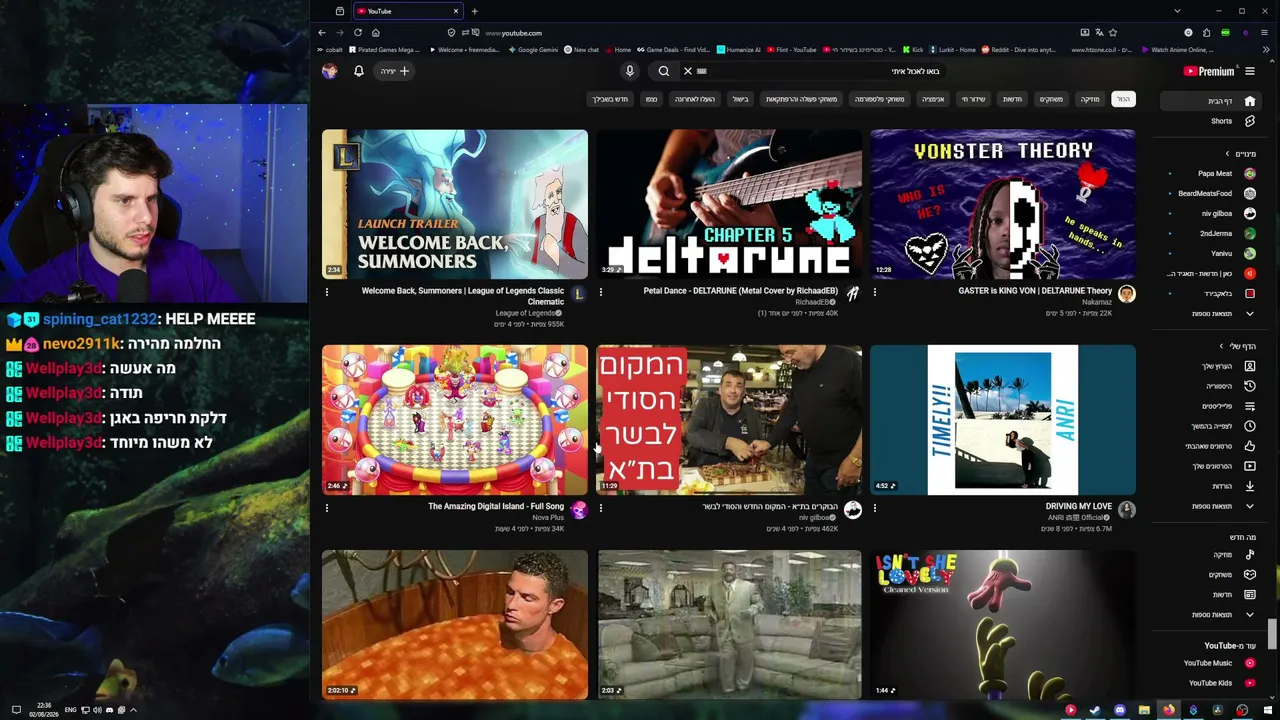Open options menu for Amazing Digital Island video
This screenshot has width=1280, height=720.
click(327, 508)
